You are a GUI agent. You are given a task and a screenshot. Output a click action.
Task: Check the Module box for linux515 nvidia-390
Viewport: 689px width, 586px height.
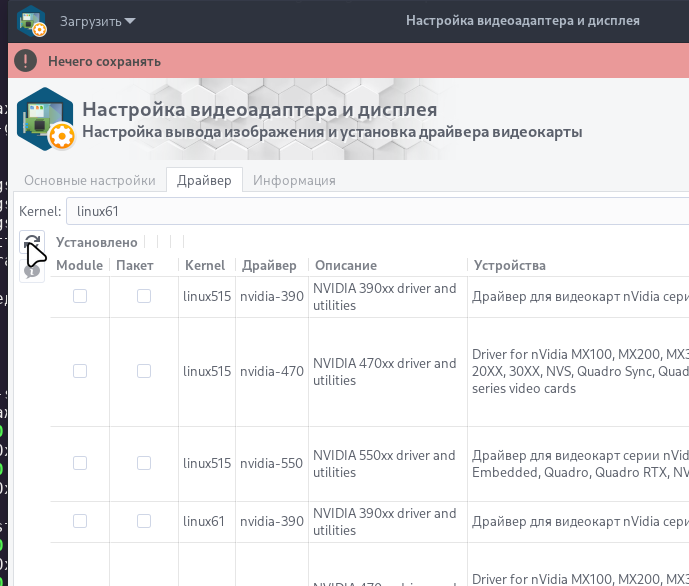(x=80, y=296)
